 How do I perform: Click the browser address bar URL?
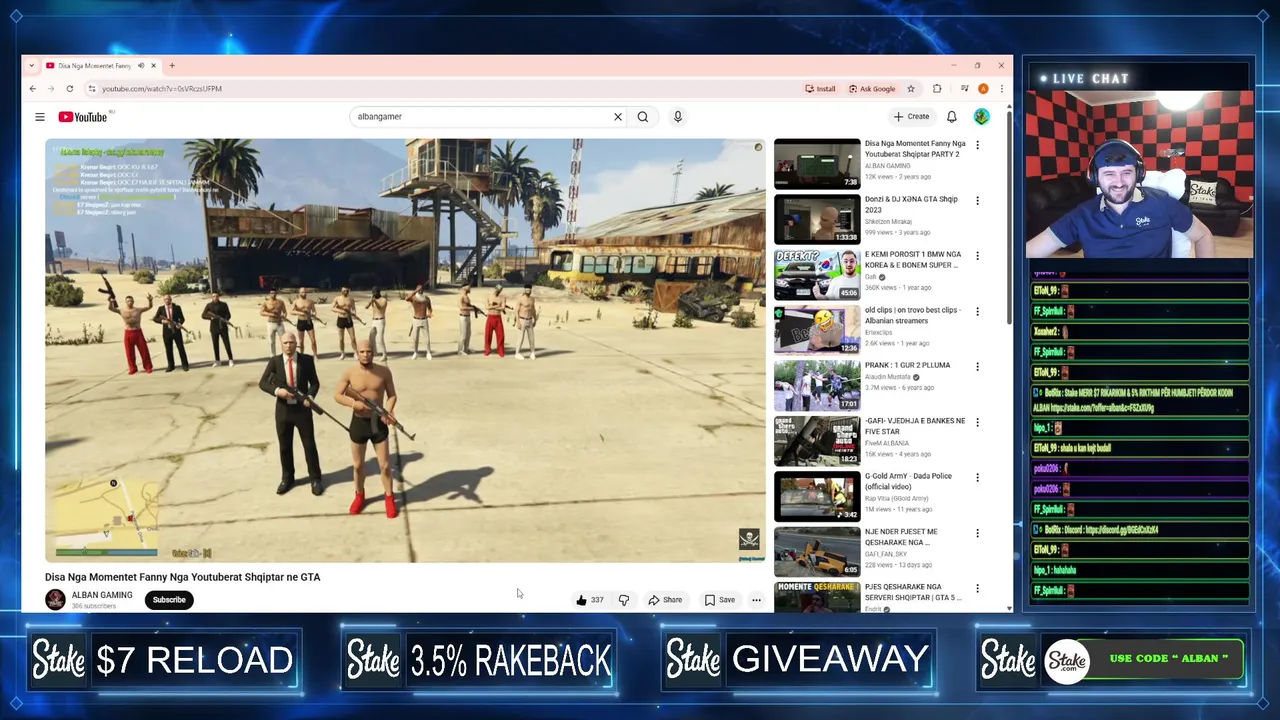click(x=162, y=89)
